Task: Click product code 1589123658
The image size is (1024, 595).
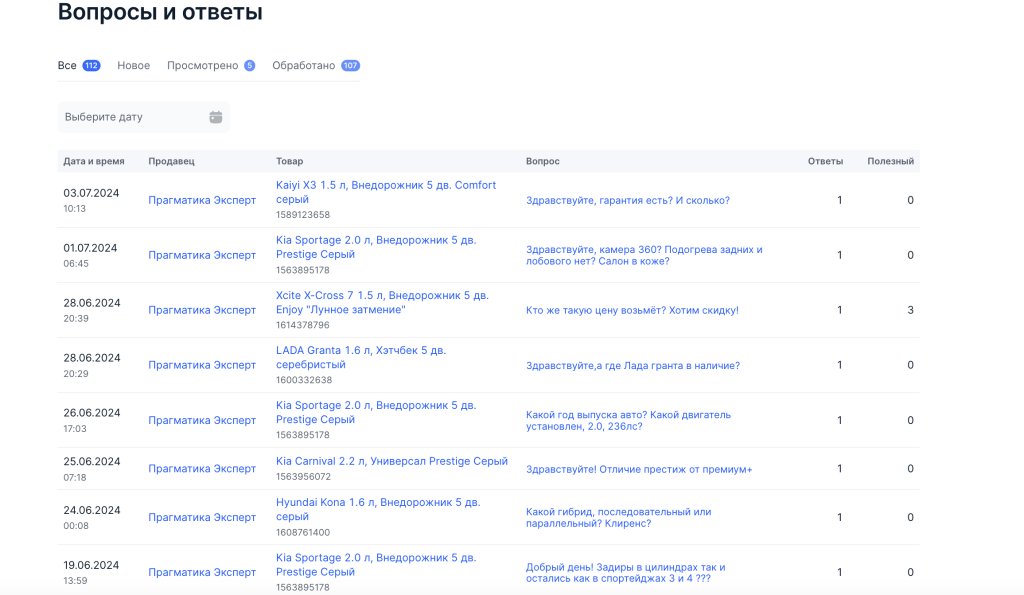Action: [x=302, y=215]
